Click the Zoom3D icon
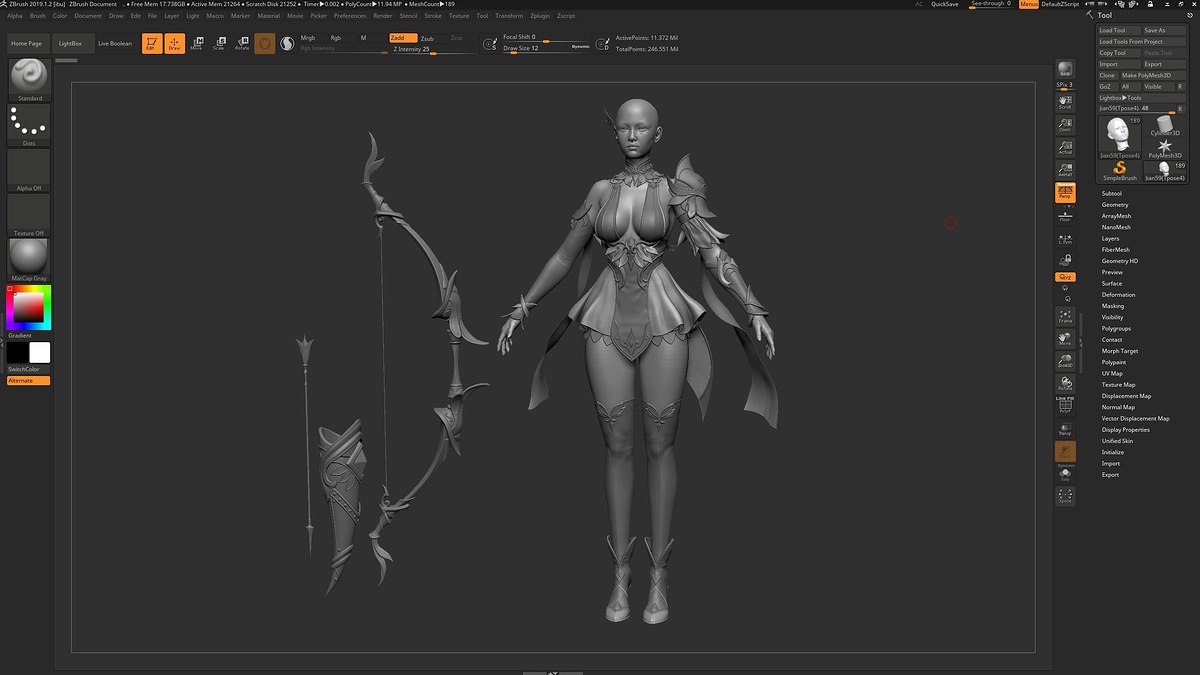This screenshot has width=1200, height=675. pyautogui.click(x=1066, y=360)
